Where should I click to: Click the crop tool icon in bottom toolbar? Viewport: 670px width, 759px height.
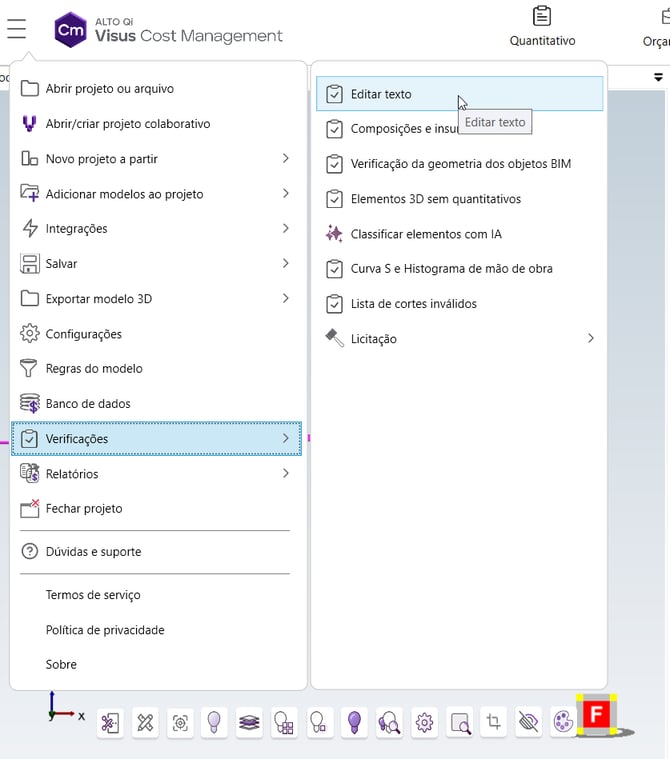(x=493, y=722)
